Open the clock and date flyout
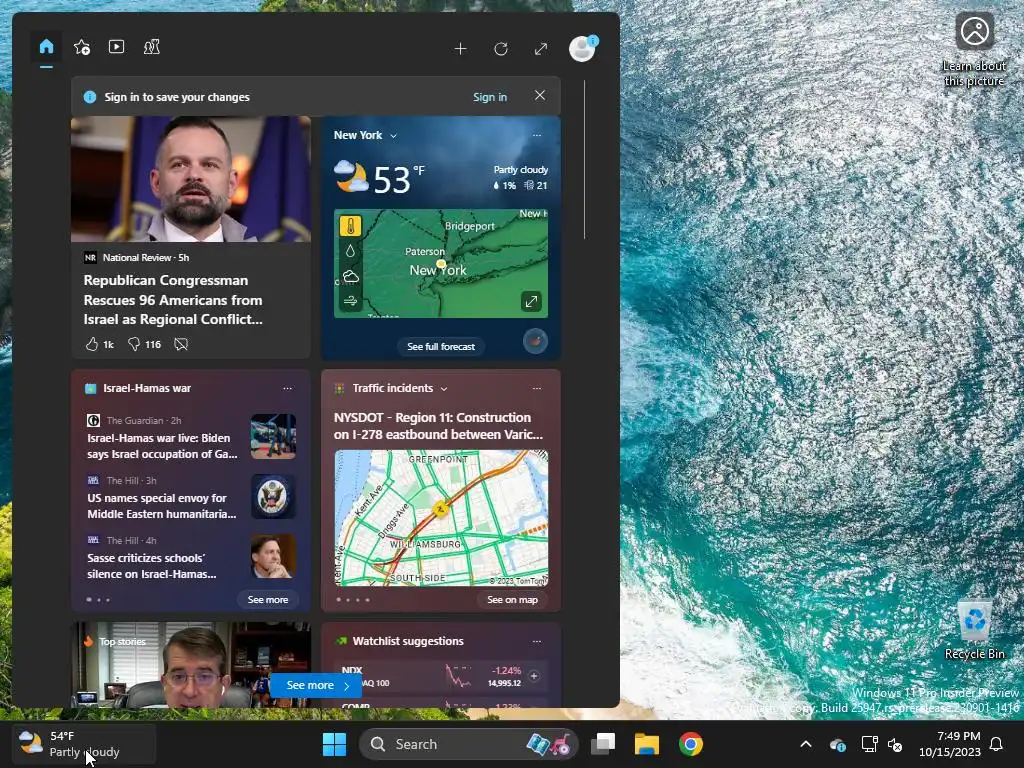The width and height of the screenshot is (1024, 768). [x=950, y=744]
